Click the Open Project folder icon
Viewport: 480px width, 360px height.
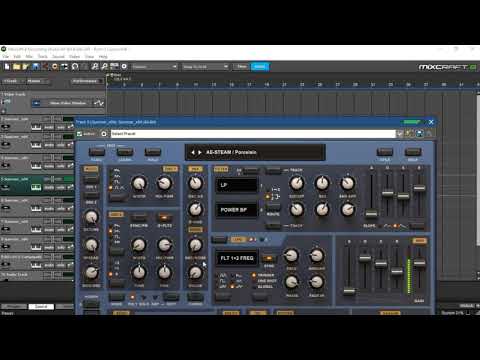click(x=16, y=67)
